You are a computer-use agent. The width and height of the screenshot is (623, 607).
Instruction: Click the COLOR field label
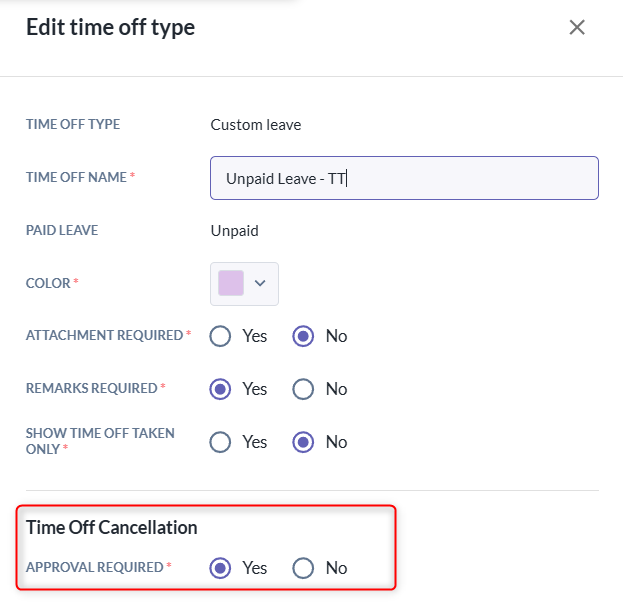[48, 283]
